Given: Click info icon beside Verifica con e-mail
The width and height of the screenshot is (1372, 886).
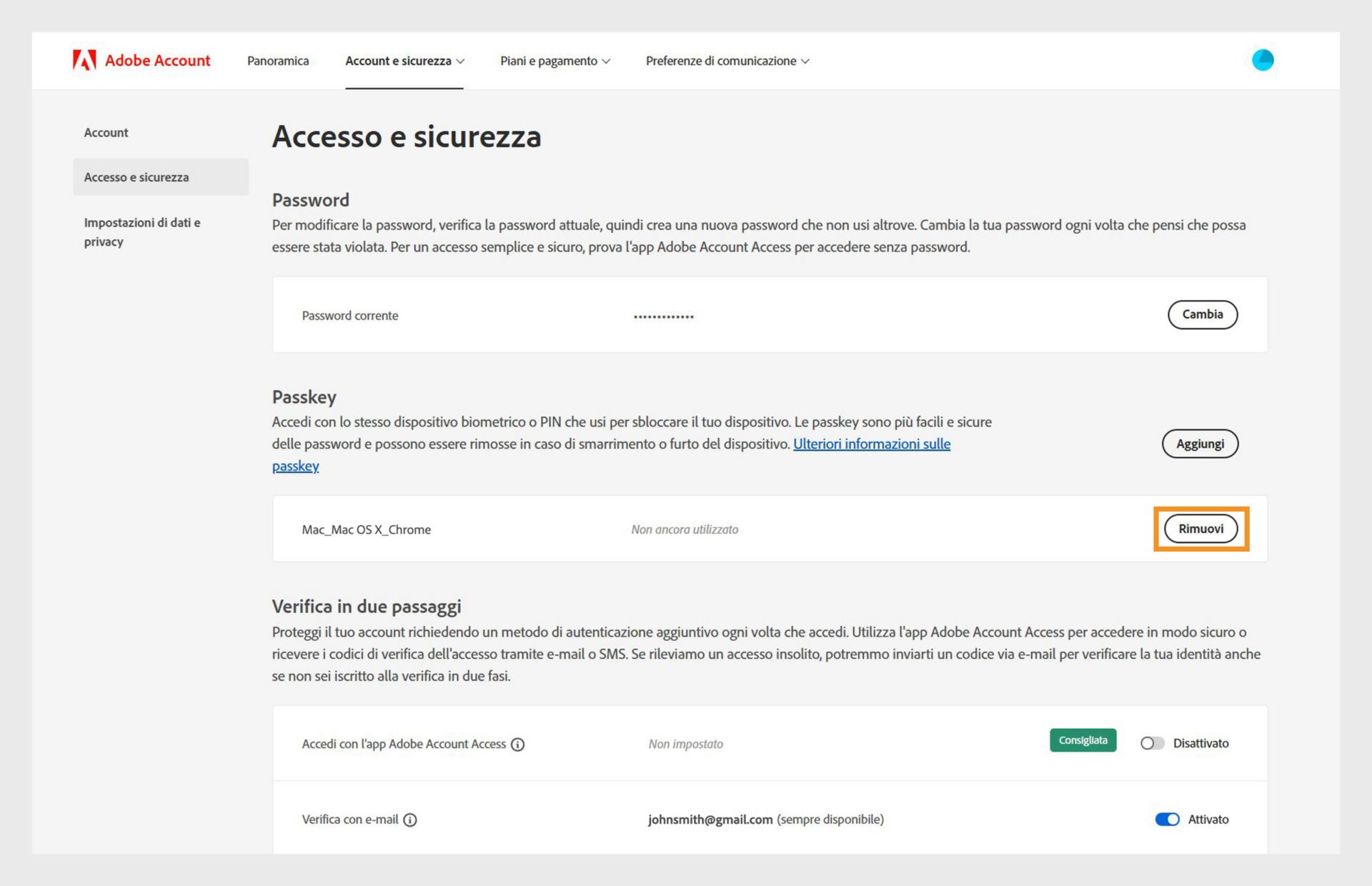Looking at the screenshot, I should click(410, 820).
